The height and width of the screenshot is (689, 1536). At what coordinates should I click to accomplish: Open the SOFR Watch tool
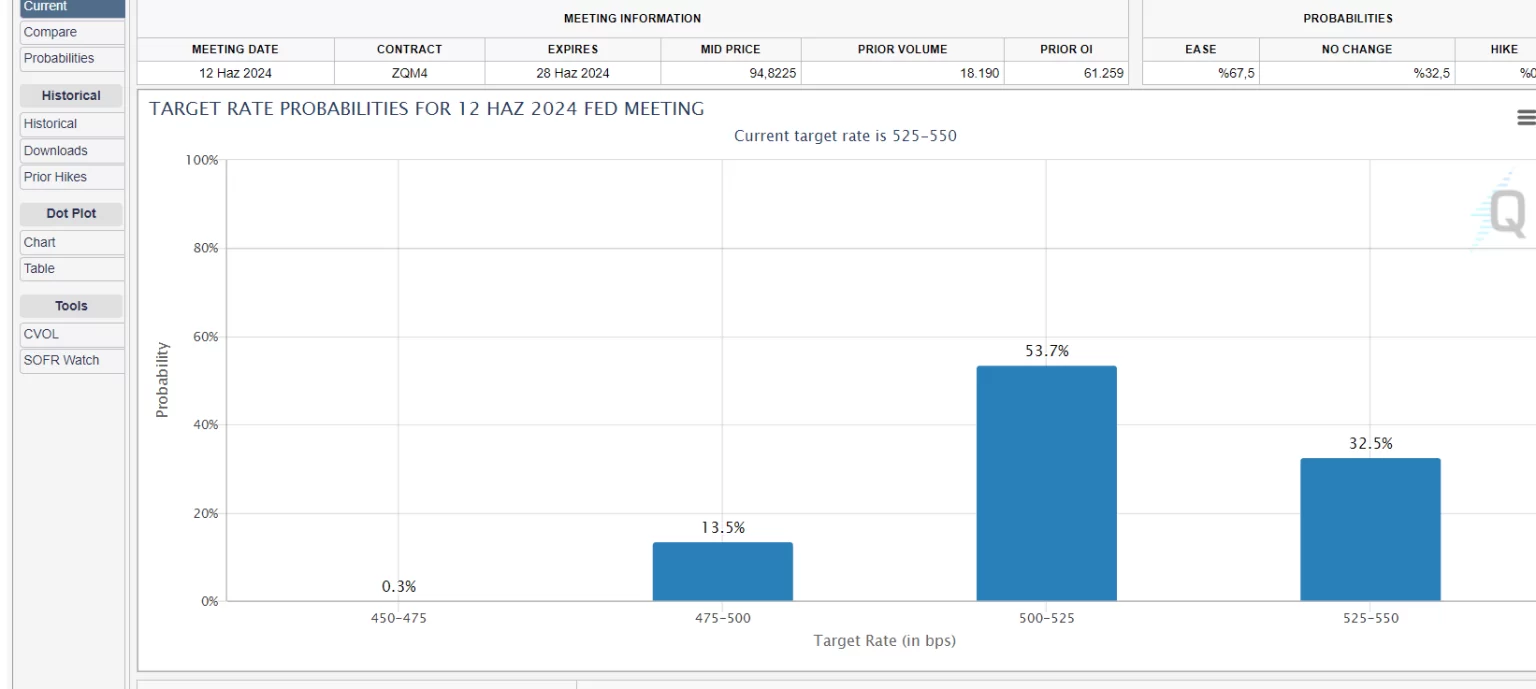(x=72, y=360)
